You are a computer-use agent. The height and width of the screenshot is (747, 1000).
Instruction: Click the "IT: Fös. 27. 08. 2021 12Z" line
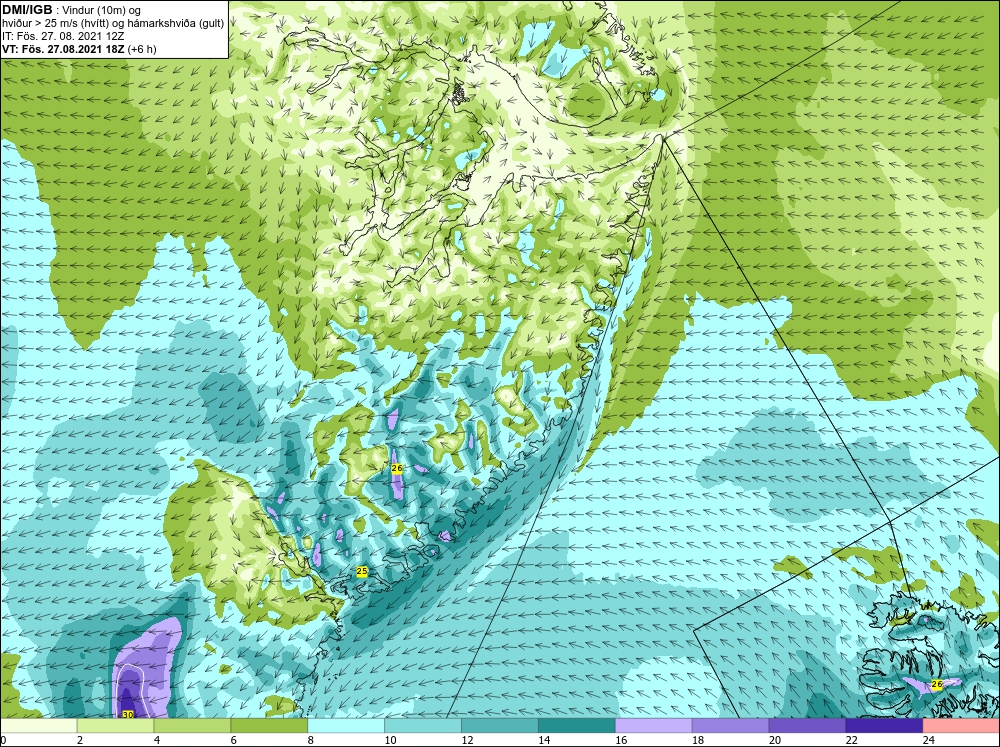(63, 36)
